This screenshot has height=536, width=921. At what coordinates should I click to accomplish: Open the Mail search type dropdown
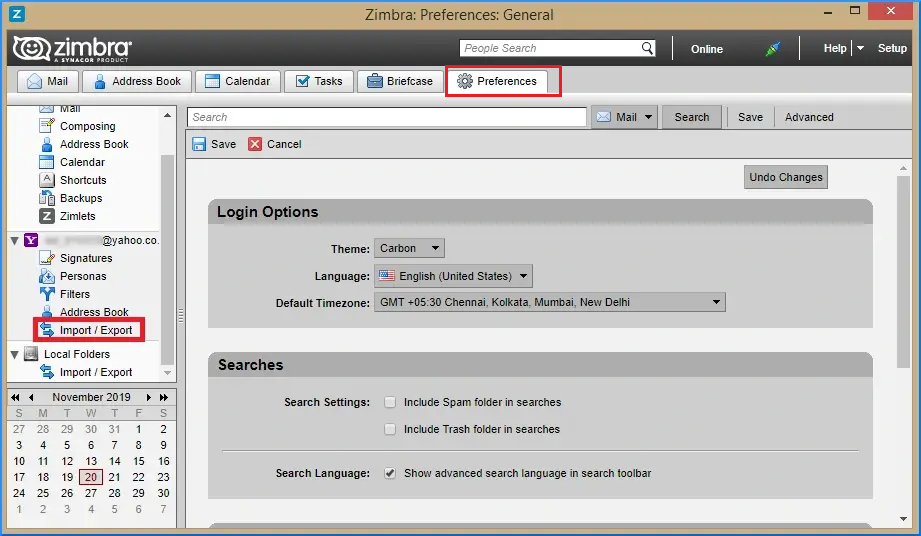tap(624, 117)
